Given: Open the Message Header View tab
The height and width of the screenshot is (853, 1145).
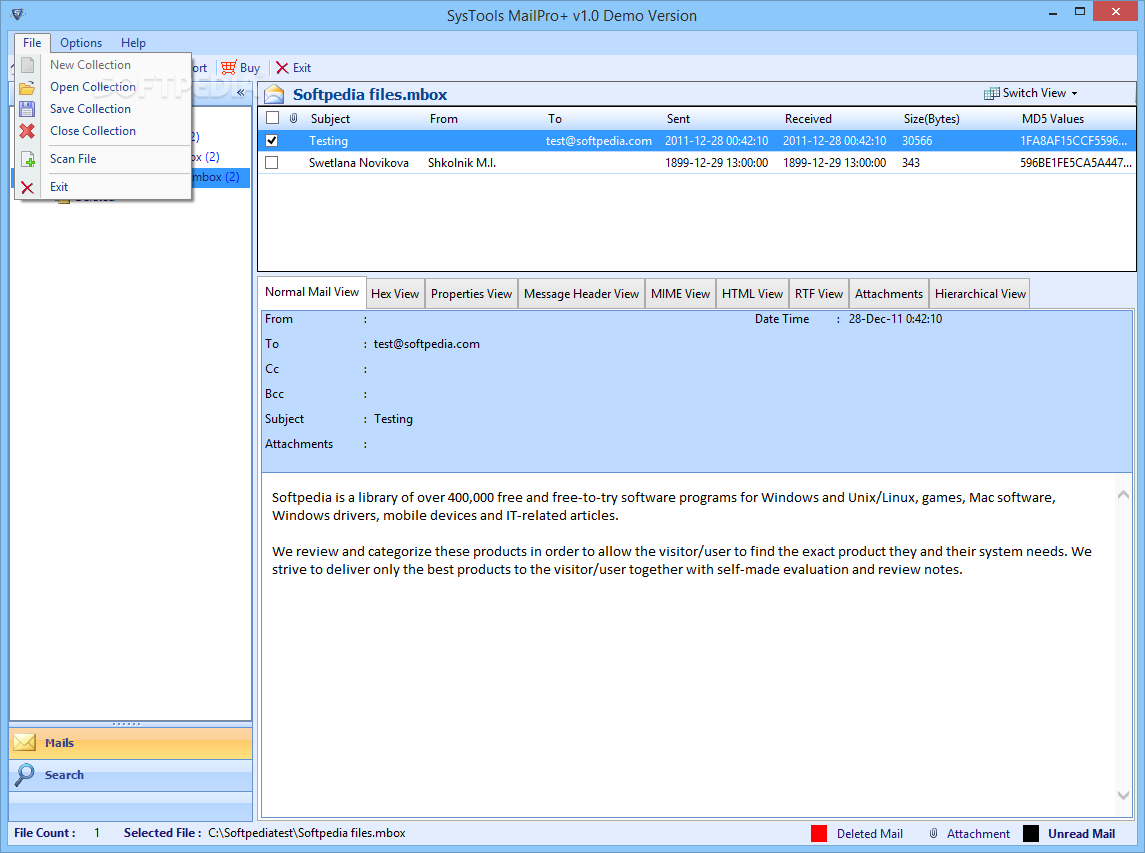Looking at the screenshot, I should [x=581, y=294].
